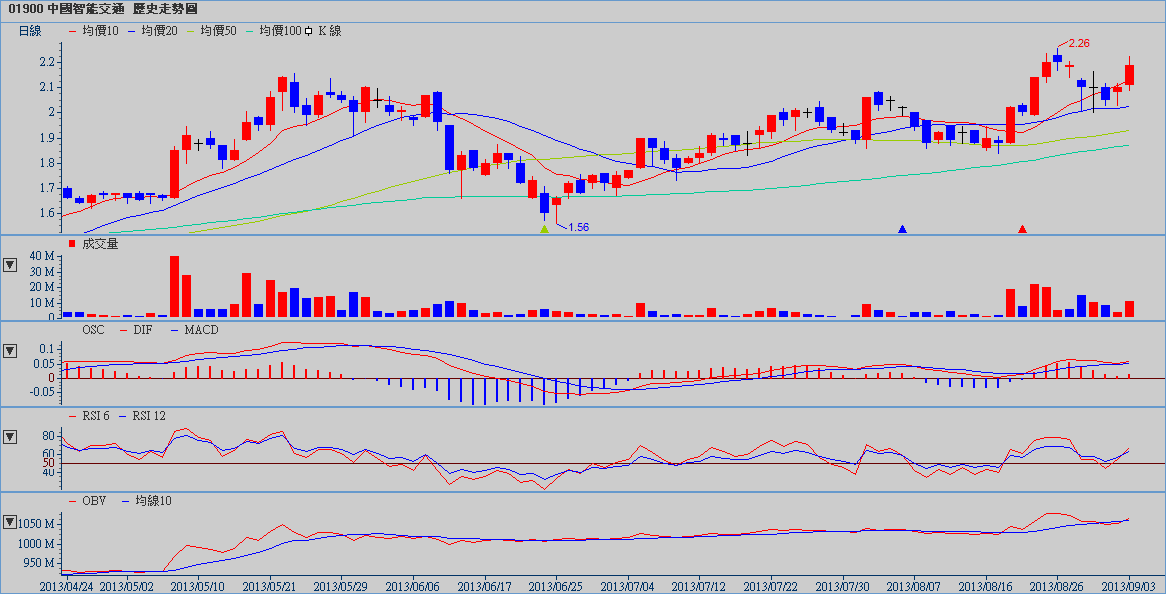The image size is (1166, 594).
Task: Select the 日線 daily chart label
Action: (31, 31)
